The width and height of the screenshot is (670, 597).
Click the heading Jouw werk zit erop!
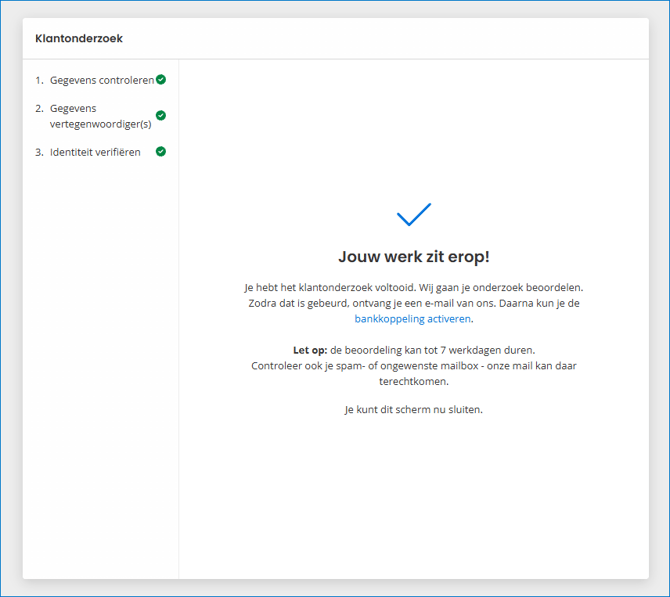click(x=413, y=256)
